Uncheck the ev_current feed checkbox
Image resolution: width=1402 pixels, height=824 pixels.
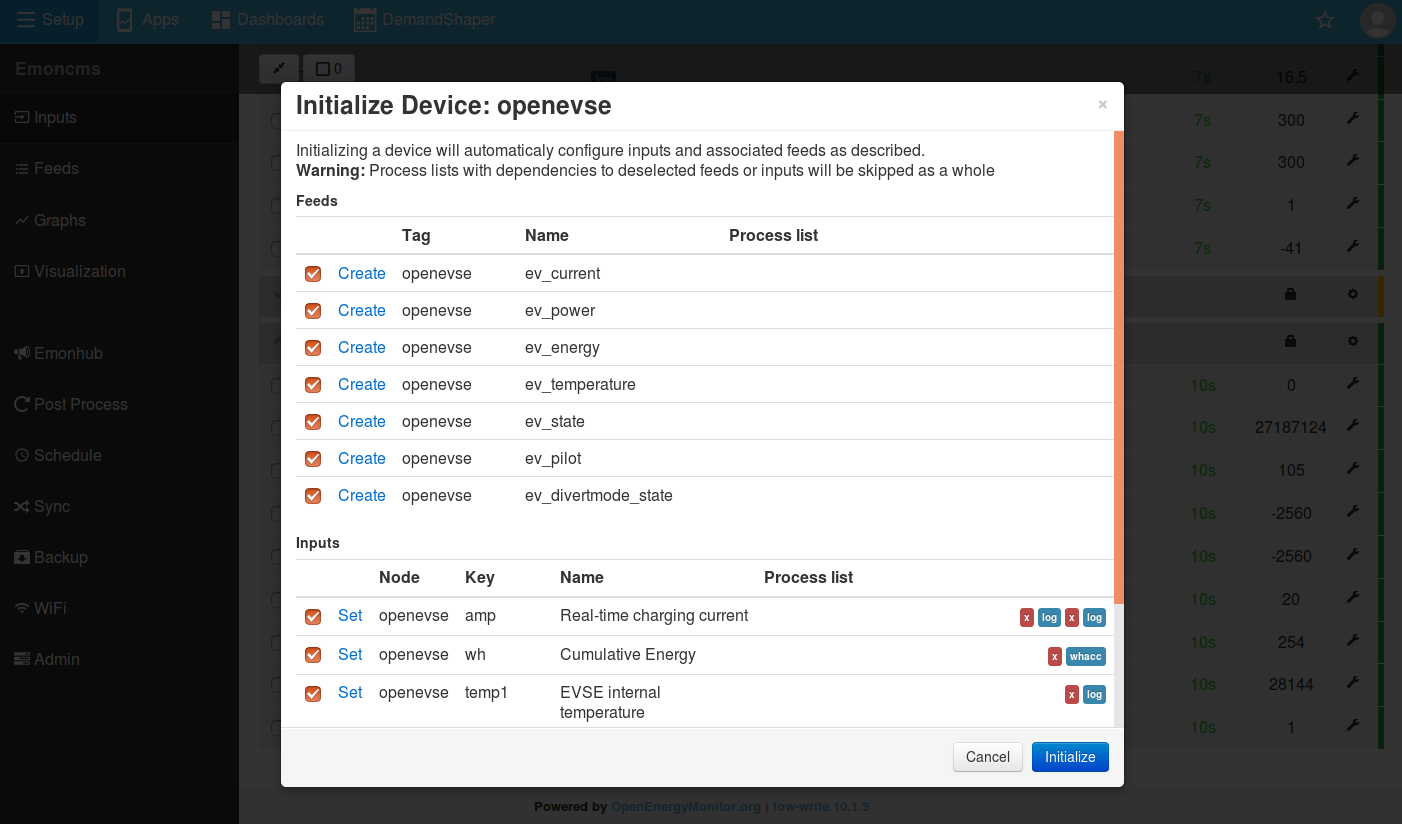point(313,274)
